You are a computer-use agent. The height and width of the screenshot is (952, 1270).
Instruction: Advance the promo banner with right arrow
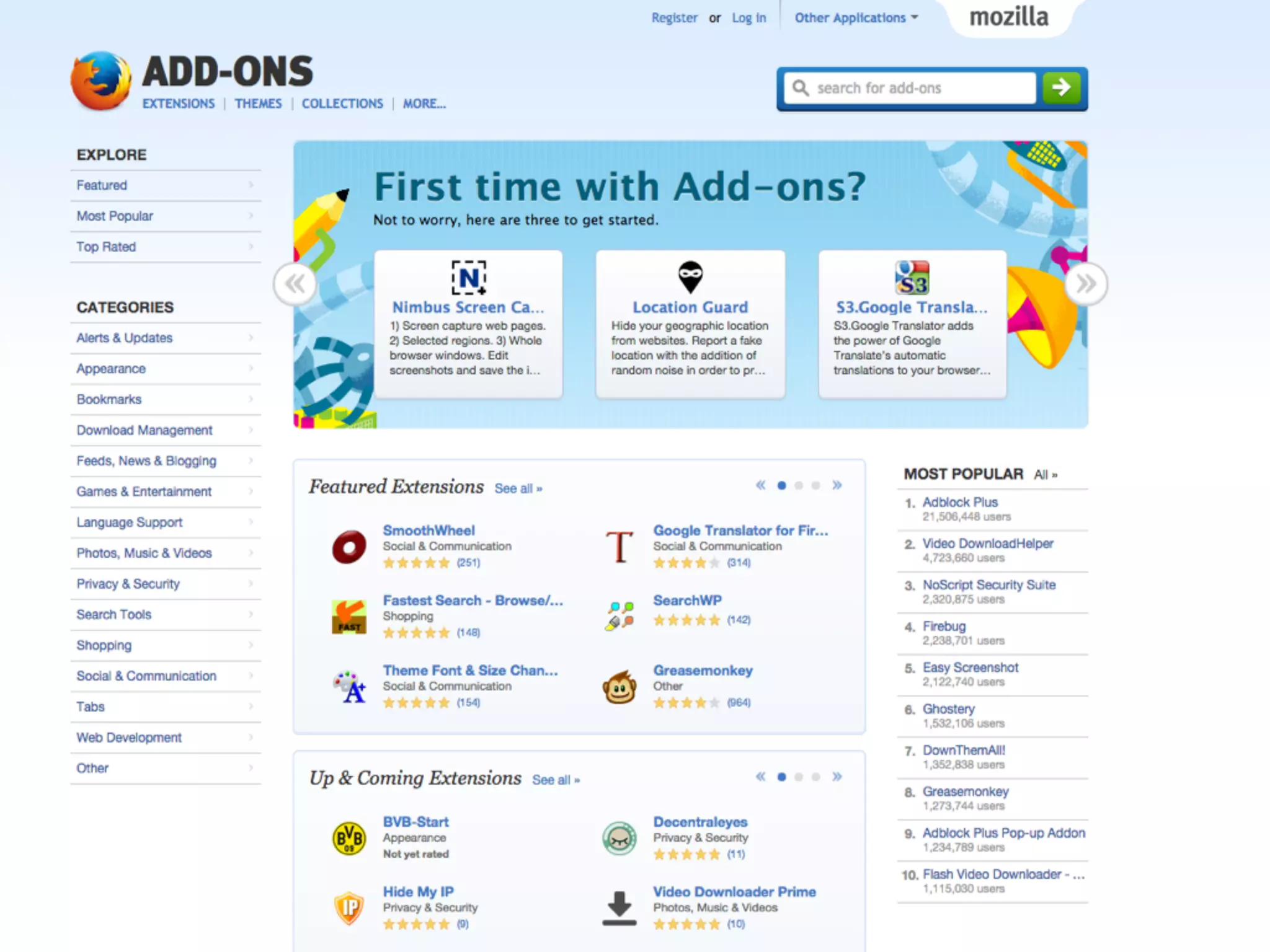[1085, 284]
